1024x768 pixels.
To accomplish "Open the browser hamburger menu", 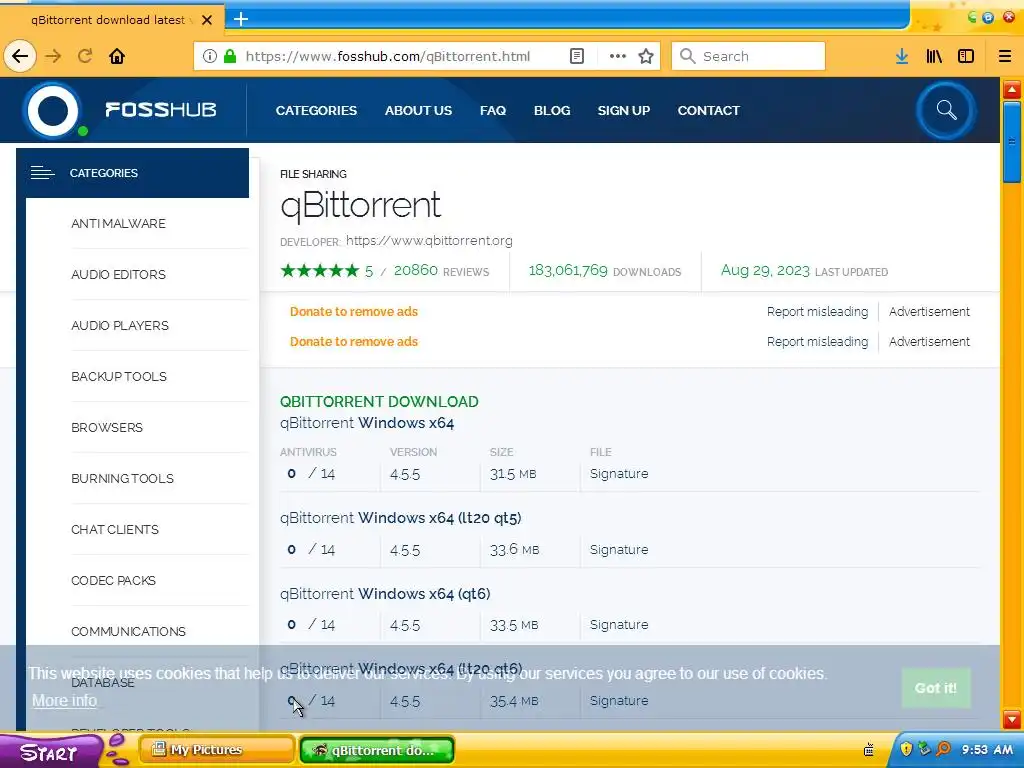I will [x=1005, y=56].
